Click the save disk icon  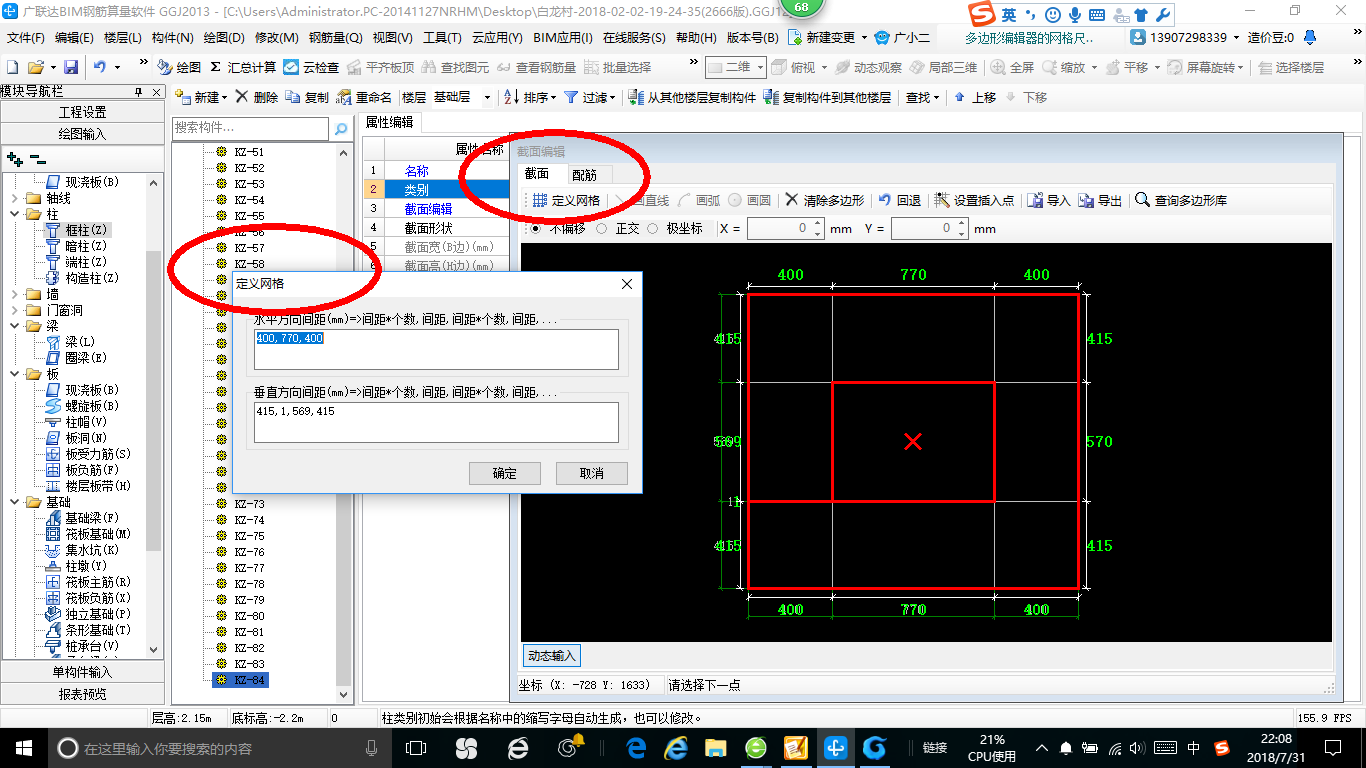71,67
